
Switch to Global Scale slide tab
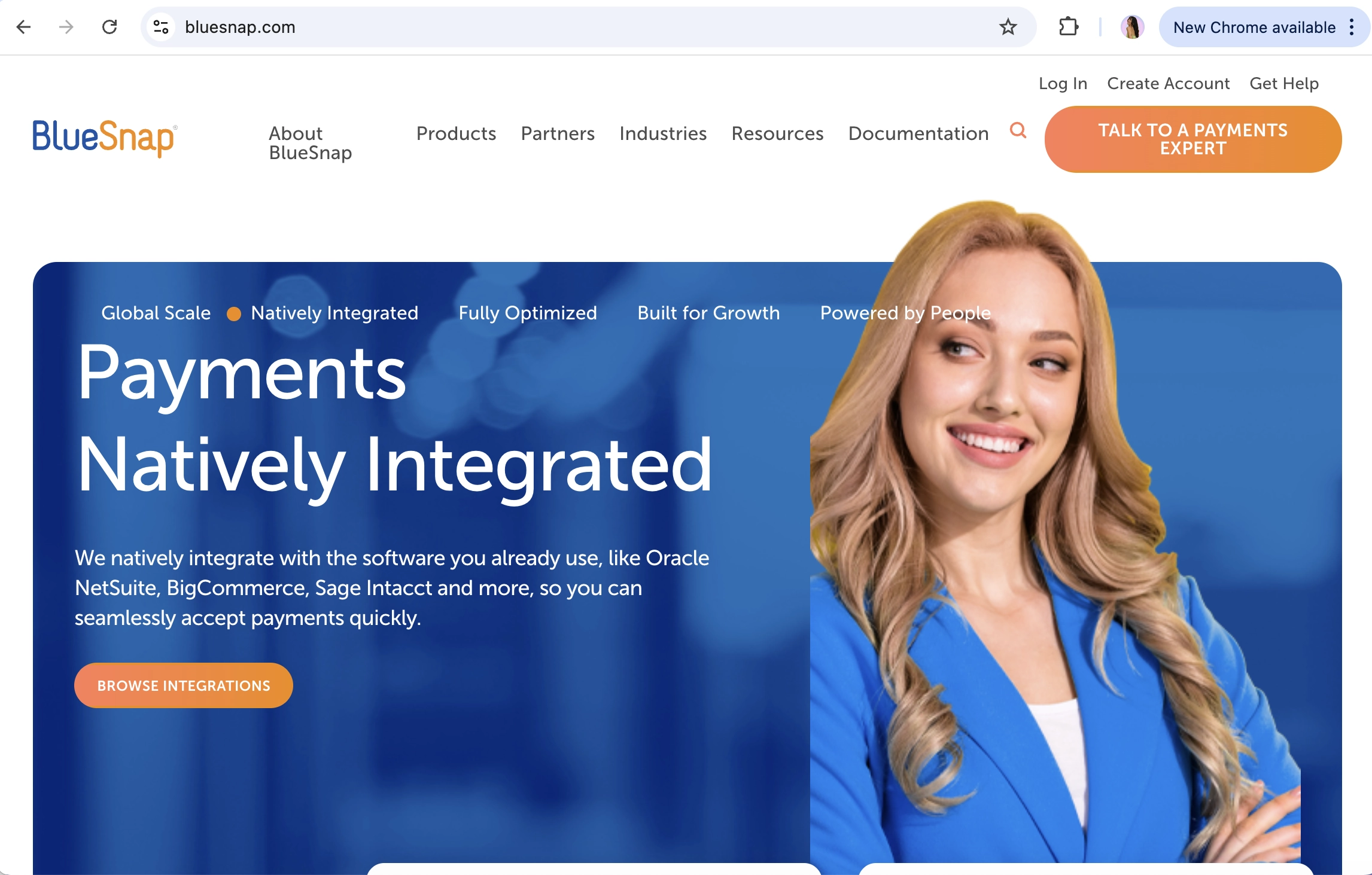click(x=156, y=313)
